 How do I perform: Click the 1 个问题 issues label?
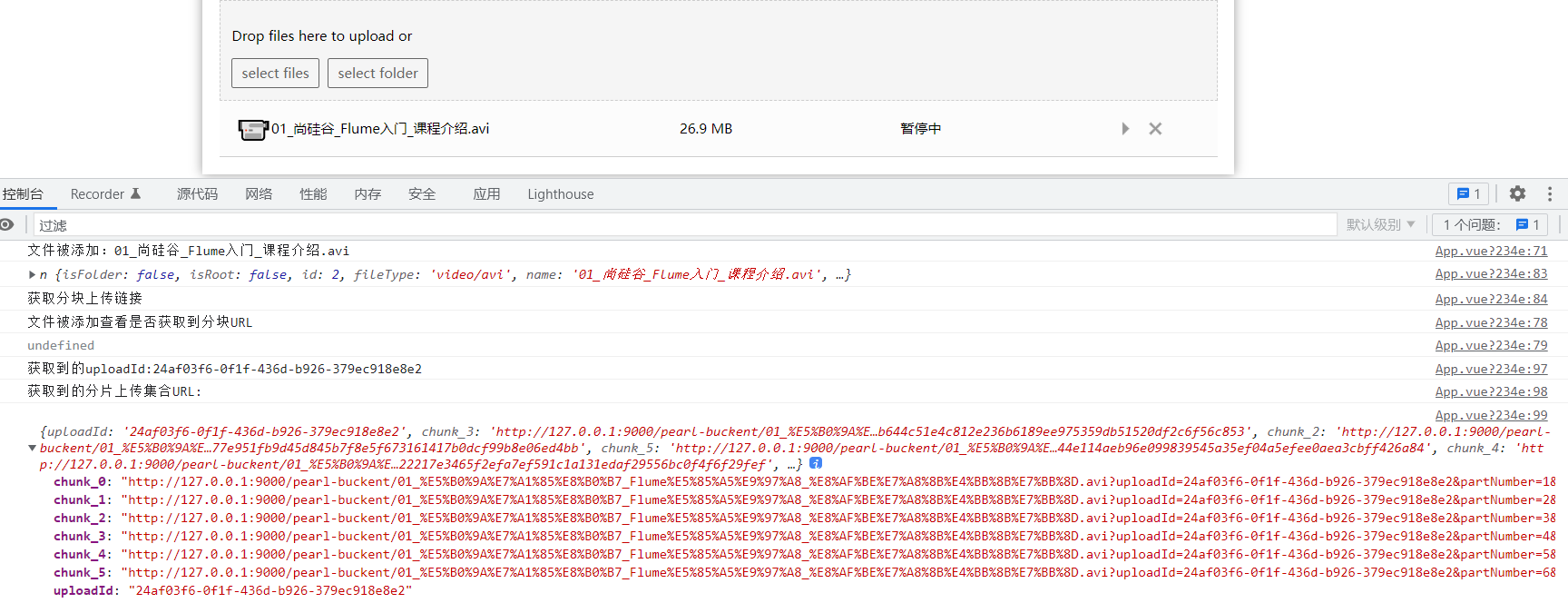[1472, 224]
